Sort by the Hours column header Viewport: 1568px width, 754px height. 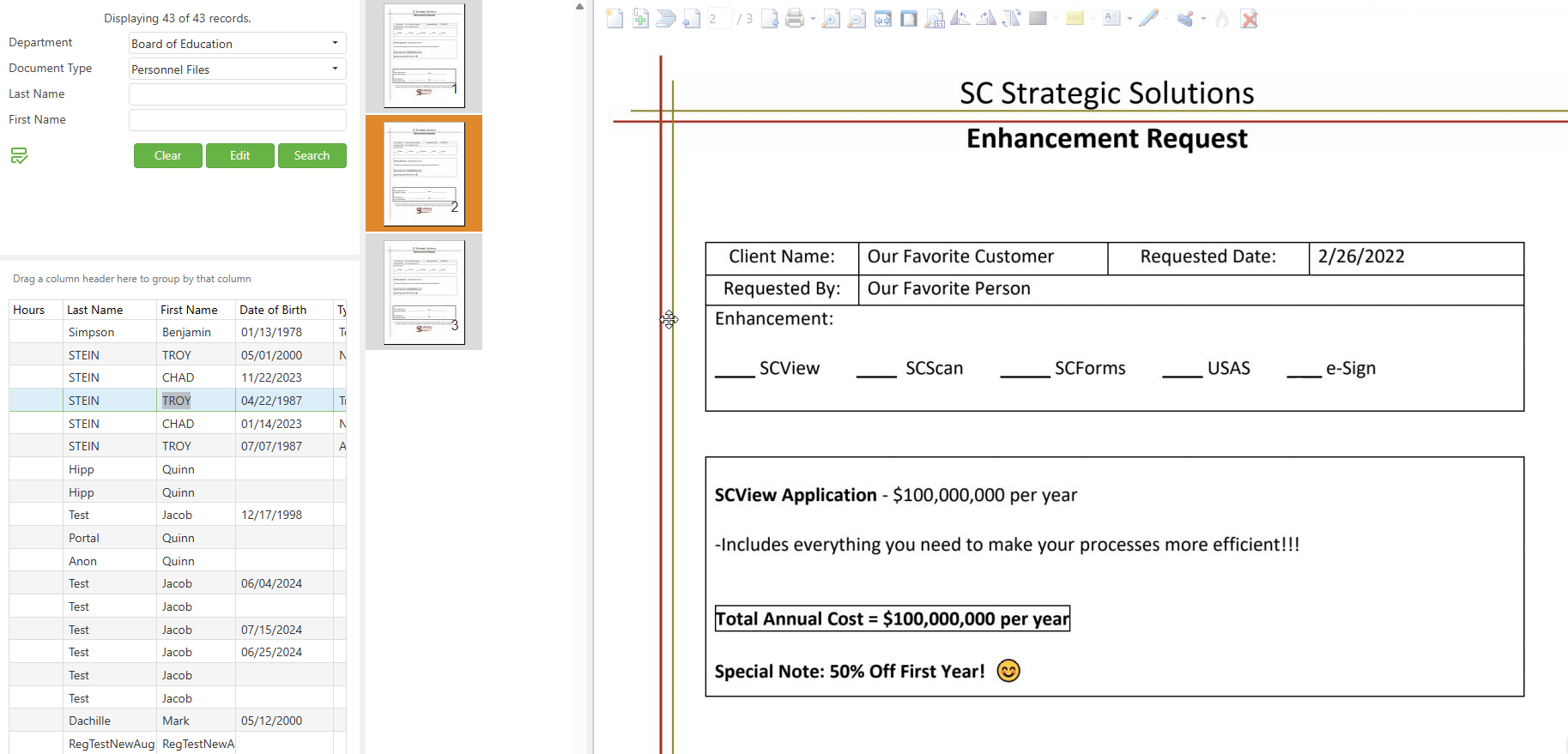pos(36,310)
